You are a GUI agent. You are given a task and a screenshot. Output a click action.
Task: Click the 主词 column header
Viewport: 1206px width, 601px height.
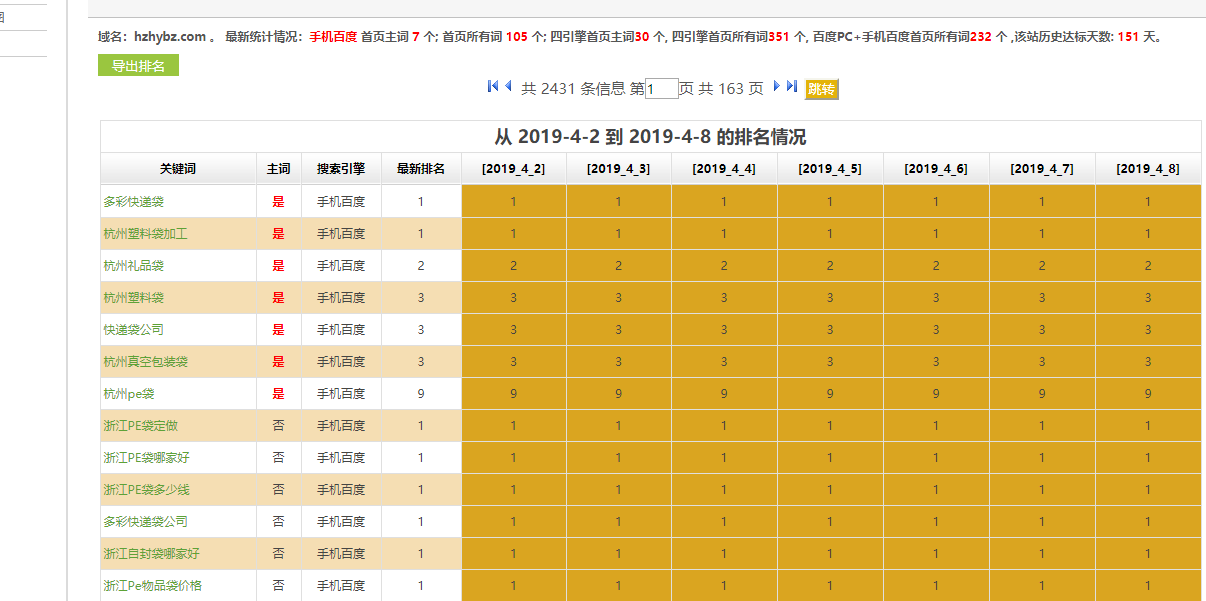(278, 169)
